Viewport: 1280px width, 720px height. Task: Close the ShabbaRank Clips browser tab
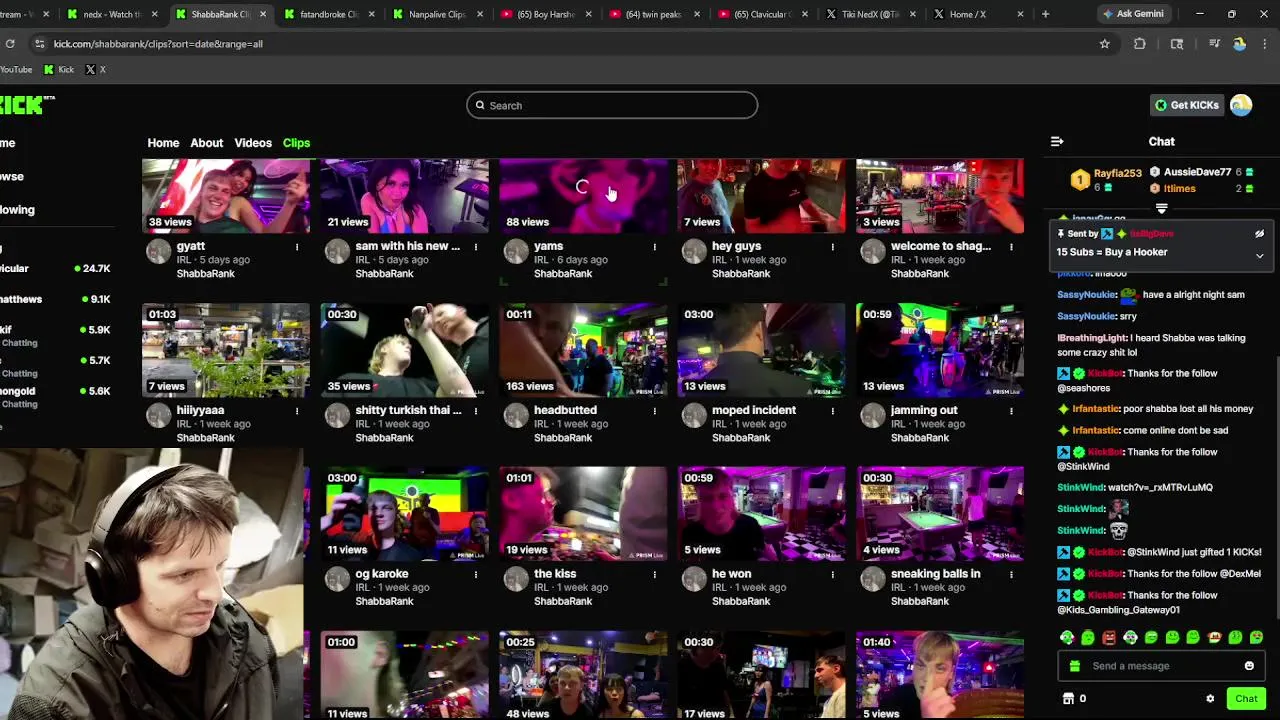(263, 14)
